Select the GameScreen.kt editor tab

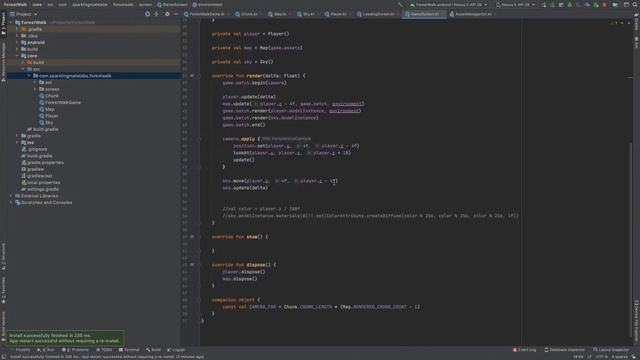click(x=424, y=14)
